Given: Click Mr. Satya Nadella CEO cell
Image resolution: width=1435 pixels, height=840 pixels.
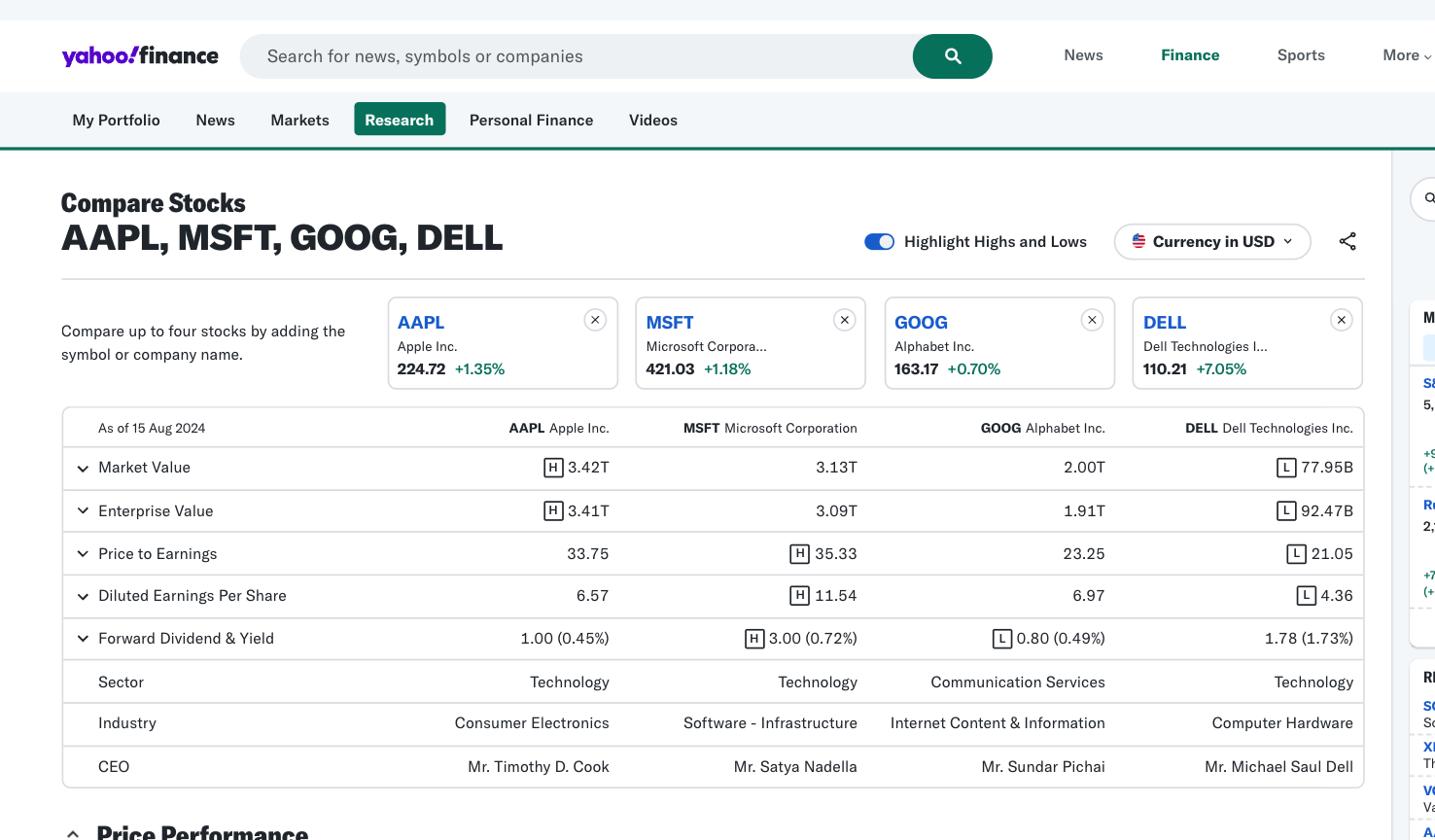Looking at the screenshot, I should click(795, 767).
